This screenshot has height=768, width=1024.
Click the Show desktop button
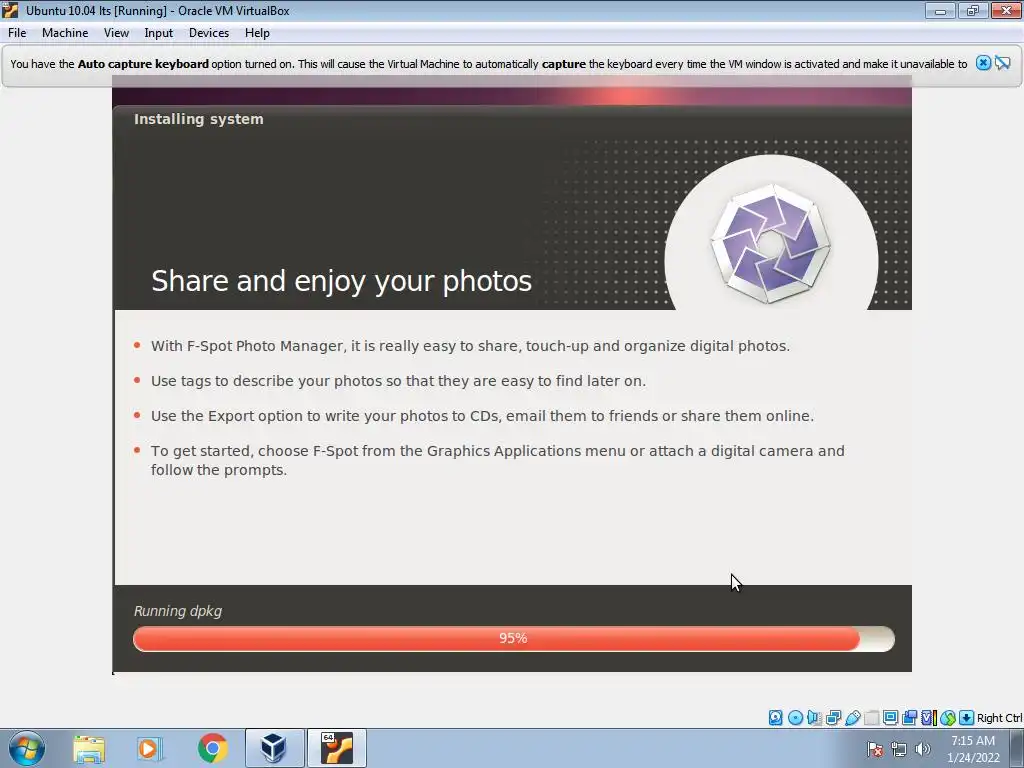(1017, 748)
